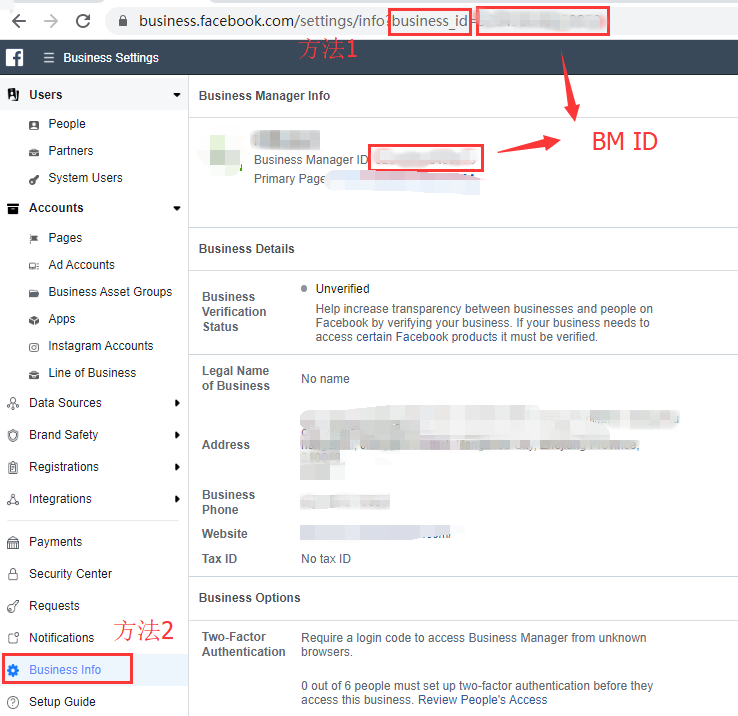Expand the Brand Safety arrow

pos(177,435)
